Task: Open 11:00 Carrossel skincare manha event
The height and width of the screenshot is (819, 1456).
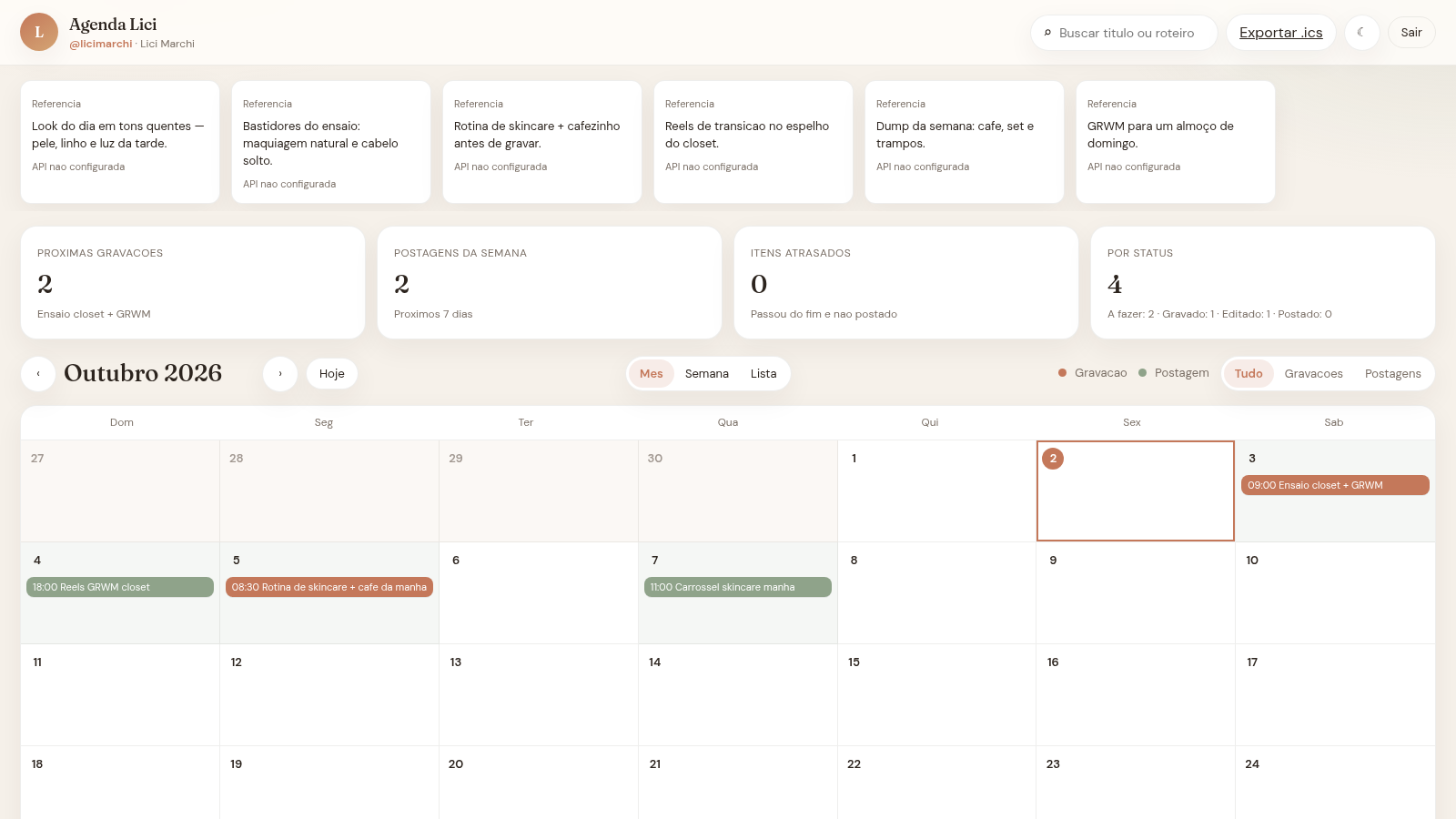Action: 738,587
